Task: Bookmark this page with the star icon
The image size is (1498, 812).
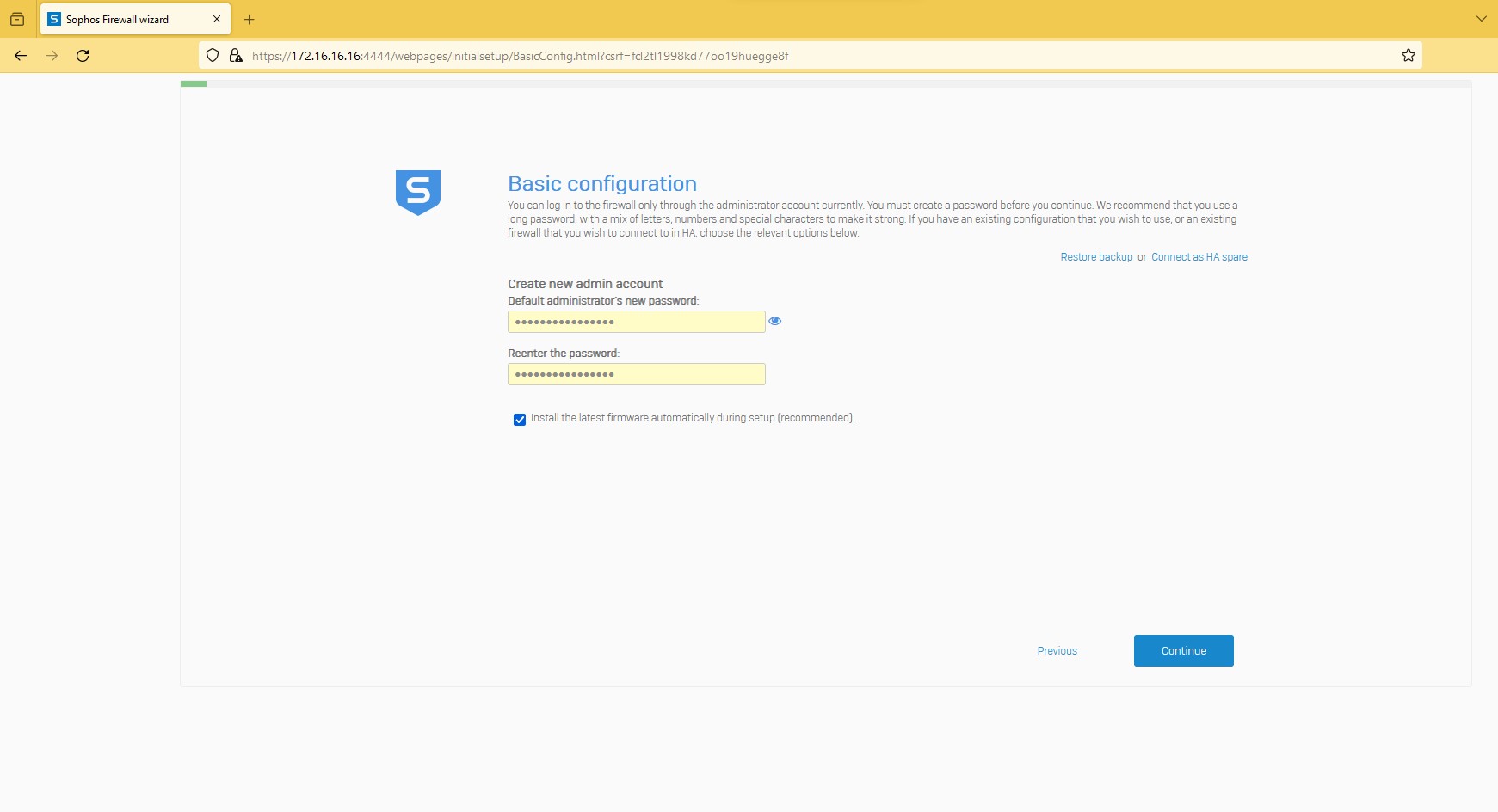Action: (x=1408, y=56)
